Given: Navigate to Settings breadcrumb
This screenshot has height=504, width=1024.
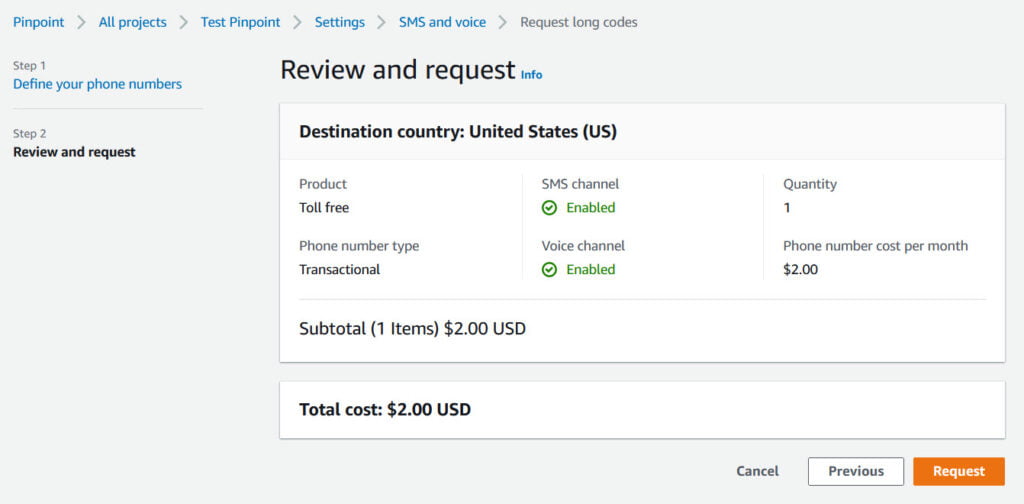Looking at the screenshot, I should pyautogui.click(x=340, y=22).
